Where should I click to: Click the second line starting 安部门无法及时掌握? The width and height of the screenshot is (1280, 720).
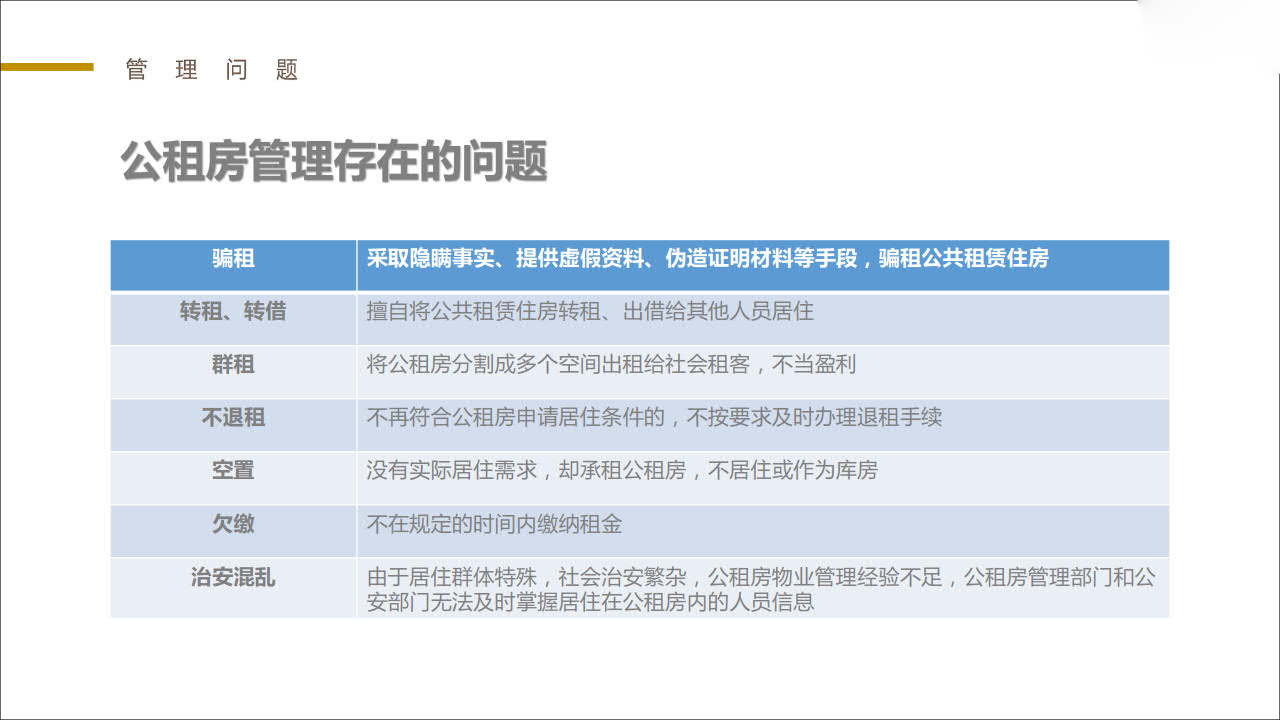click(590, 602)
